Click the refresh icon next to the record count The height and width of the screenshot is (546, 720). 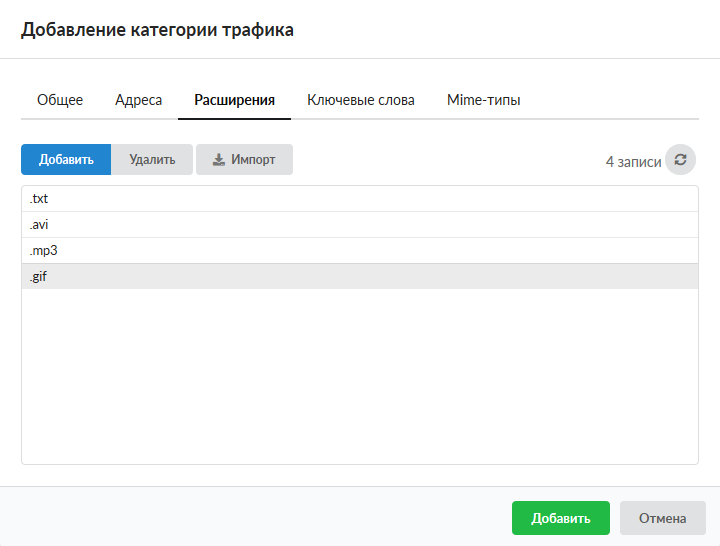tap(680, 160)
